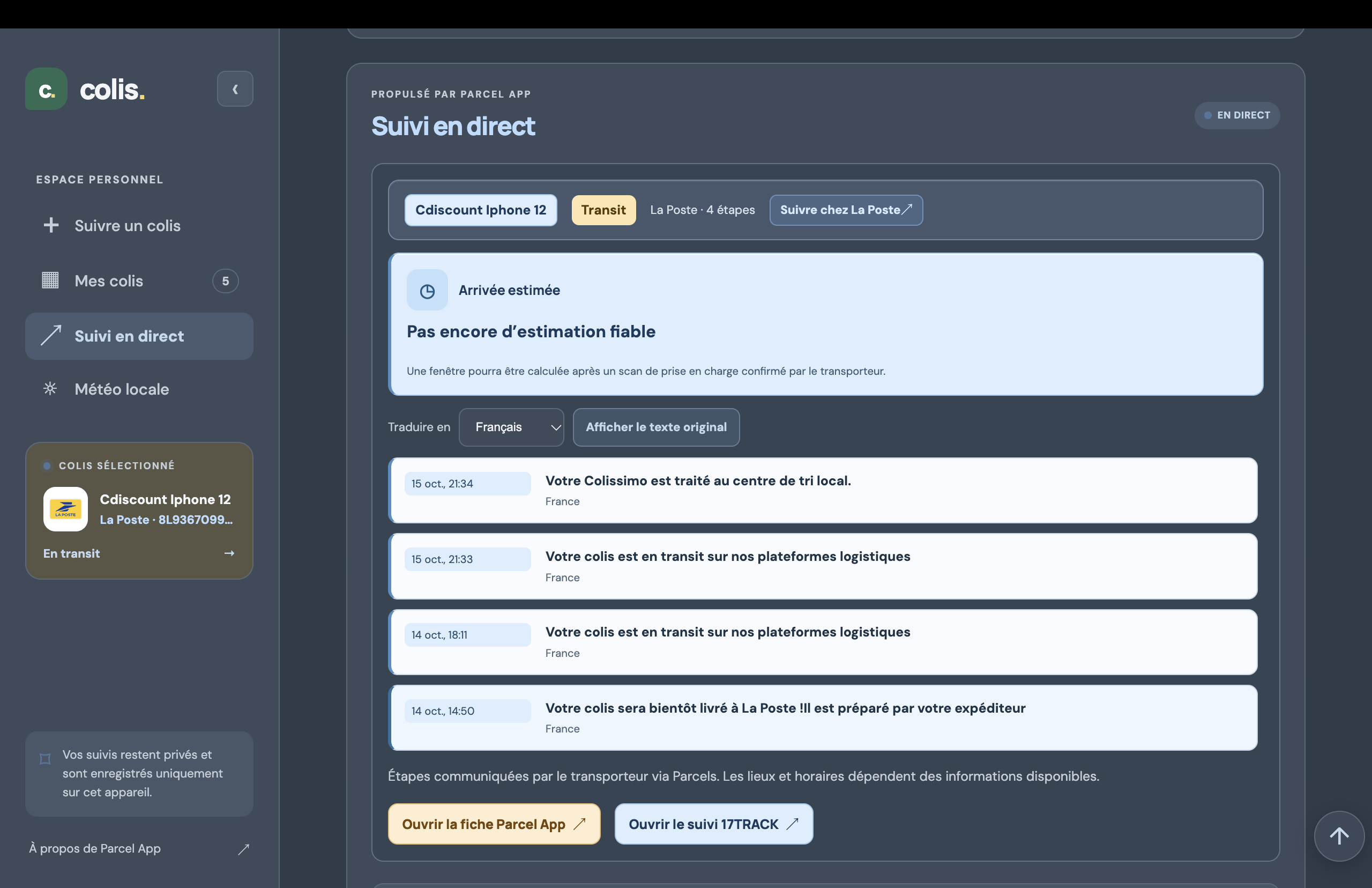This screenshot has height=888, width=1372.
Task: Click the EN DIRECT live indicator
Action: pyautogui.click(x=1236, y=115)
